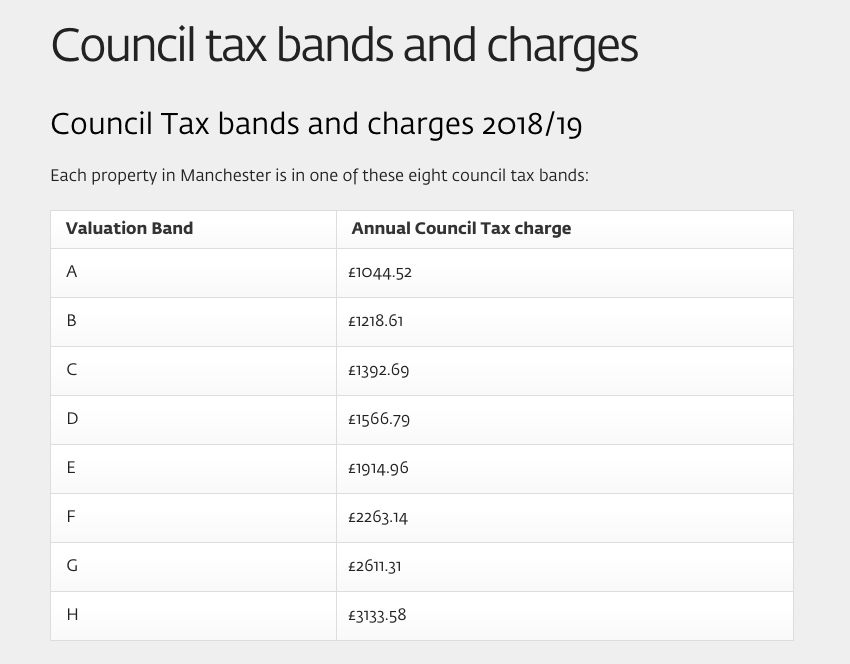Click the £1566.79 charge value
Viewport: 850px width, 664px height.
(379, 419)
